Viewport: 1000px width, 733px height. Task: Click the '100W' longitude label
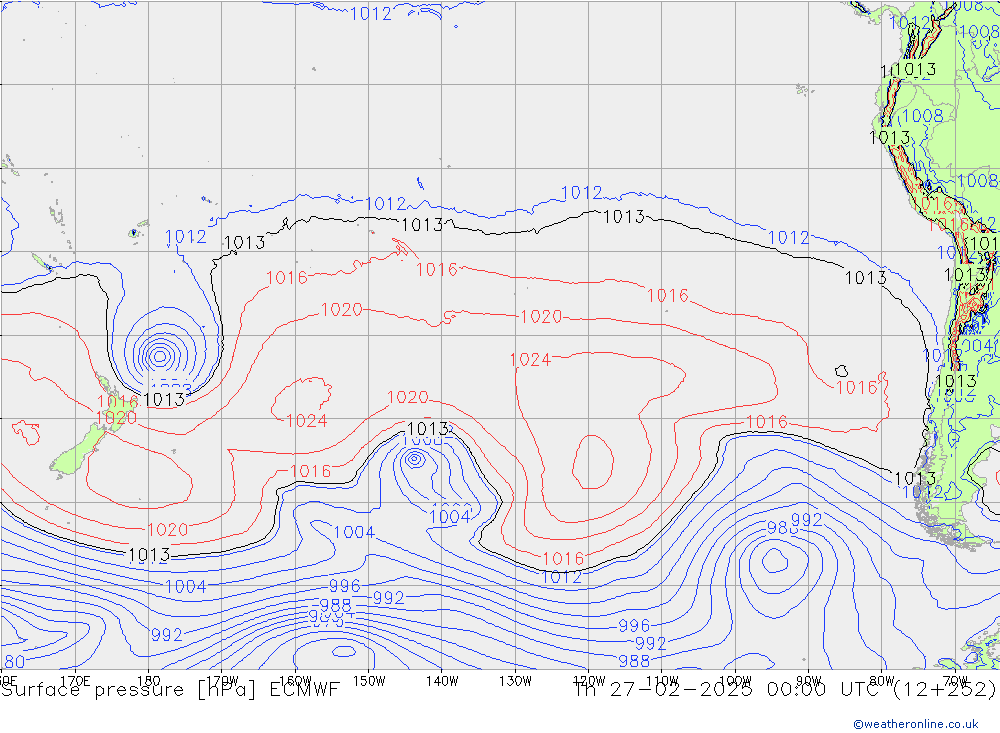pos(735,681)
